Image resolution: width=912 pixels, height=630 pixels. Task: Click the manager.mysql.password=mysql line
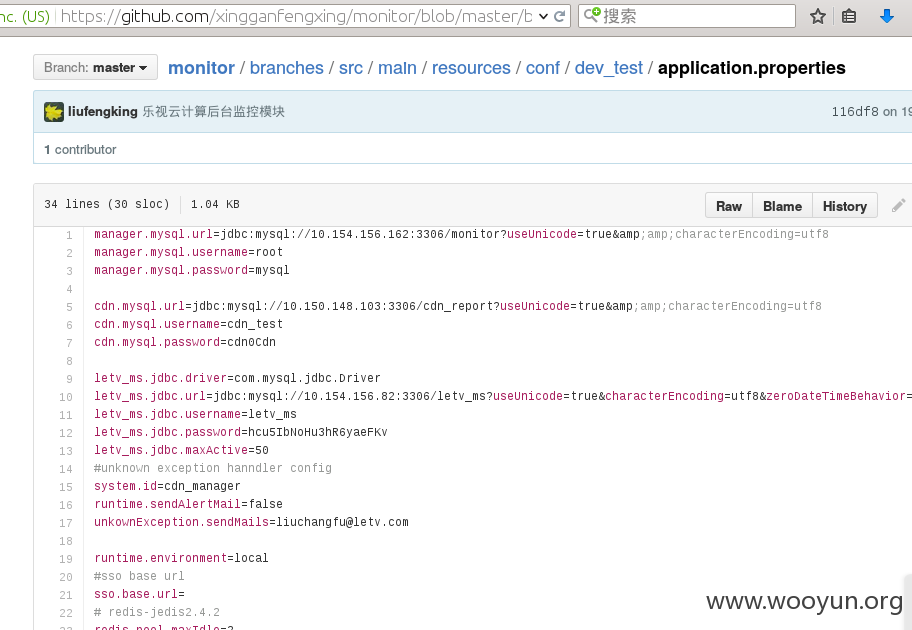click(192, 270)
